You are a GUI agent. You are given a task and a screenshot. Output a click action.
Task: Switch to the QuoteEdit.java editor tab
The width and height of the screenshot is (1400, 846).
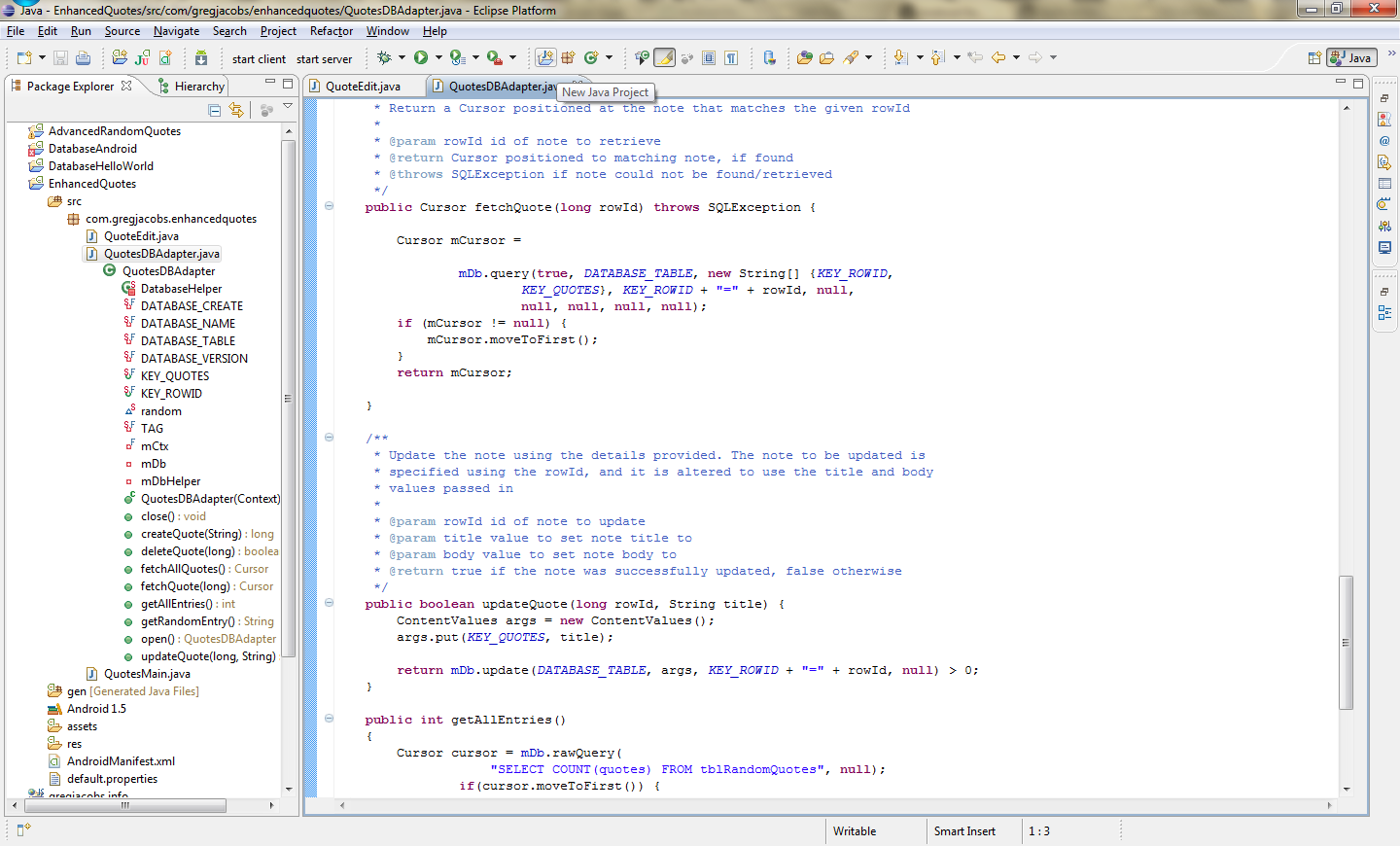point(362,87)
